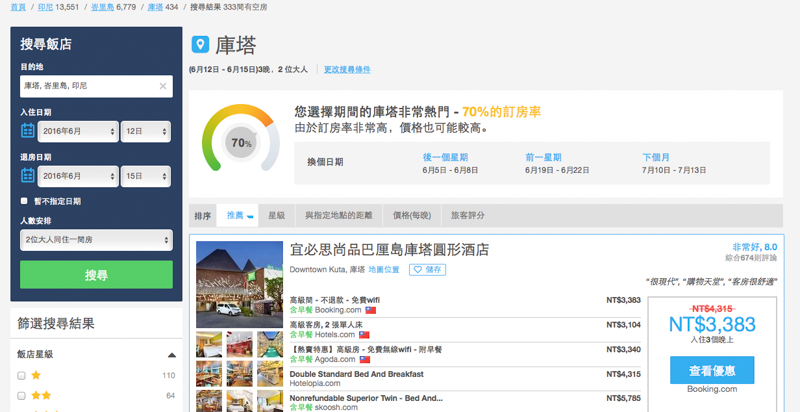Select the 推薦 sort tab
Image resolution: width=800 pixels, height=412 pixels.
pyautogui.click(x=237, y=216)
